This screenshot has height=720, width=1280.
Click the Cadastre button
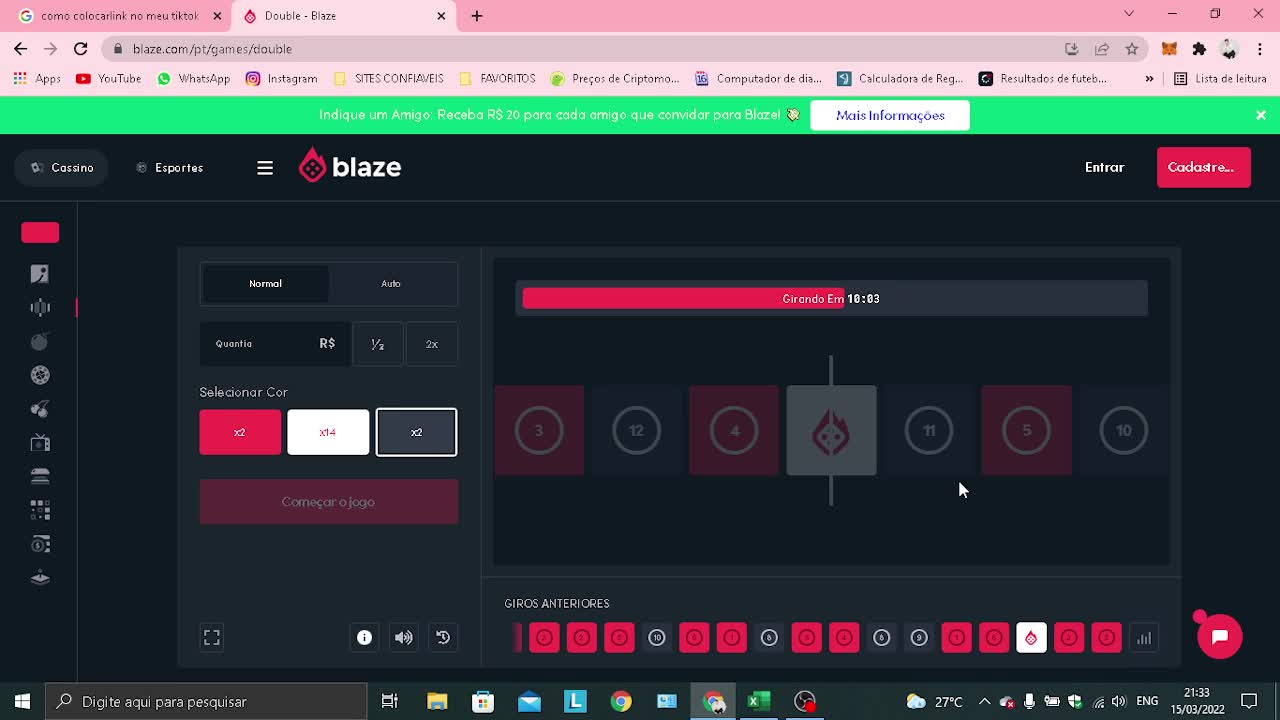click(x=1203, y=167)
